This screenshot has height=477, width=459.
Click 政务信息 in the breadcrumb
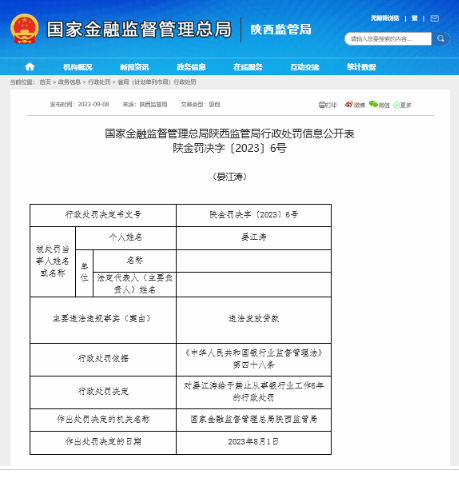coord(69,82)
